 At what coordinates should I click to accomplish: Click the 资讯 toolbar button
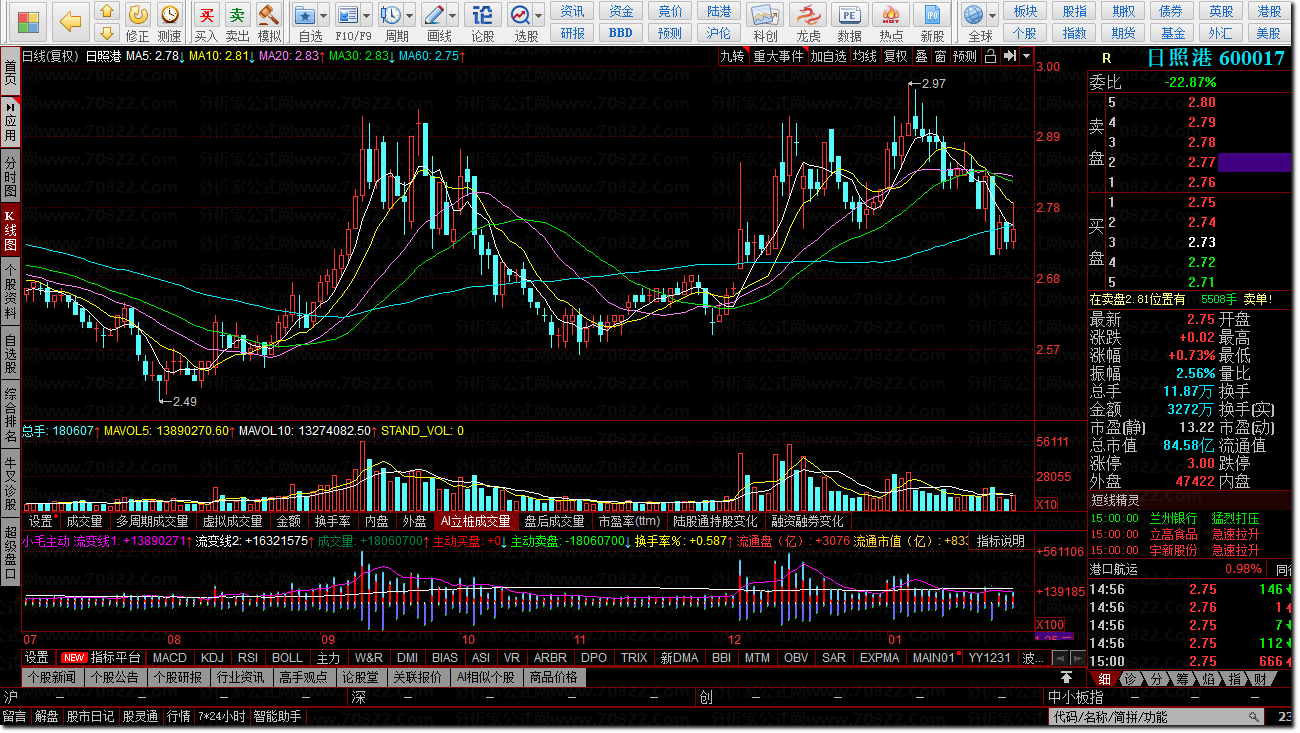pos(573,11)
